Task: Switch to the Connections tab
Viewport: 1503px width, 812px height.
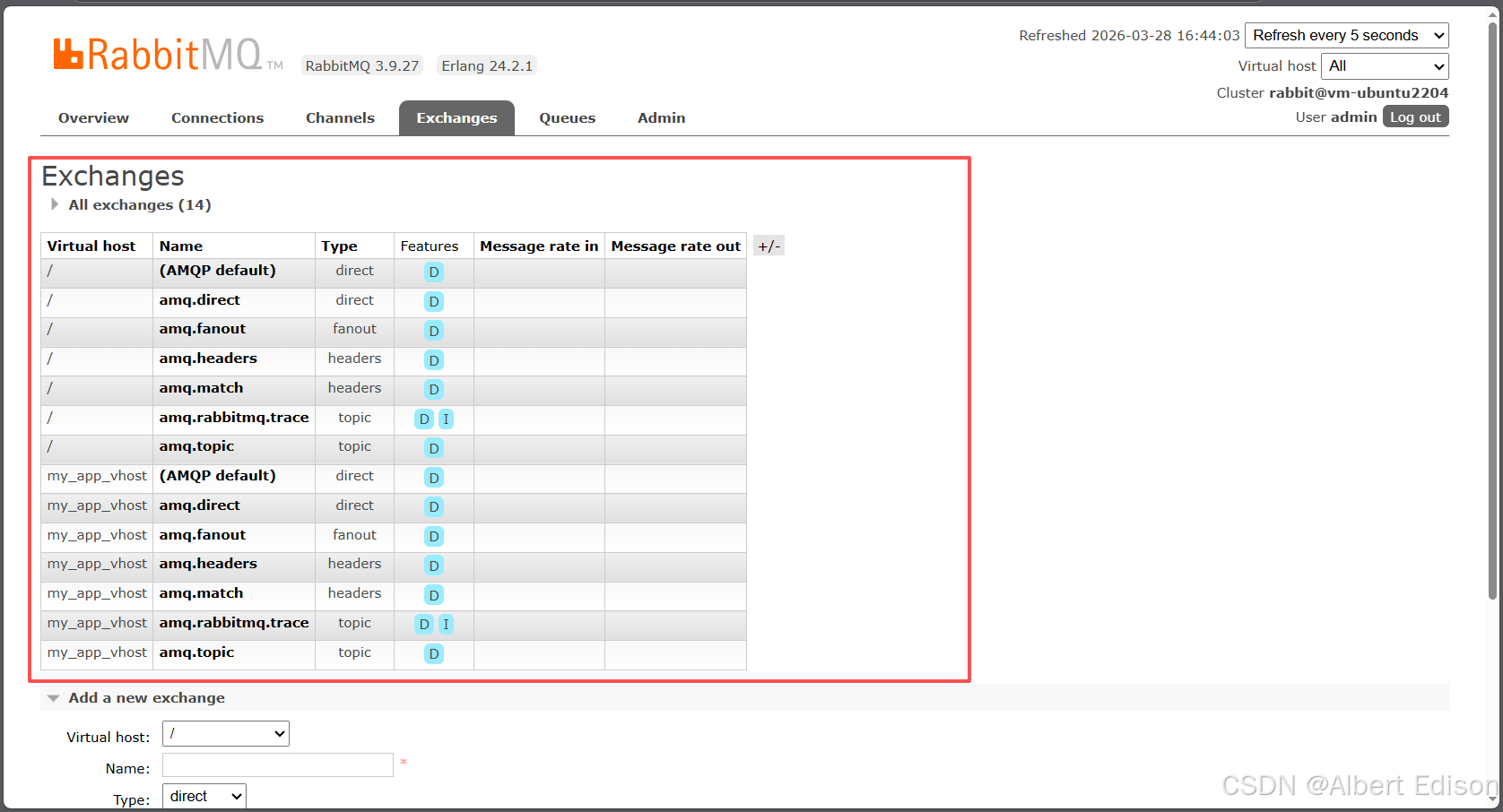Action: click(x=217, y=117)
